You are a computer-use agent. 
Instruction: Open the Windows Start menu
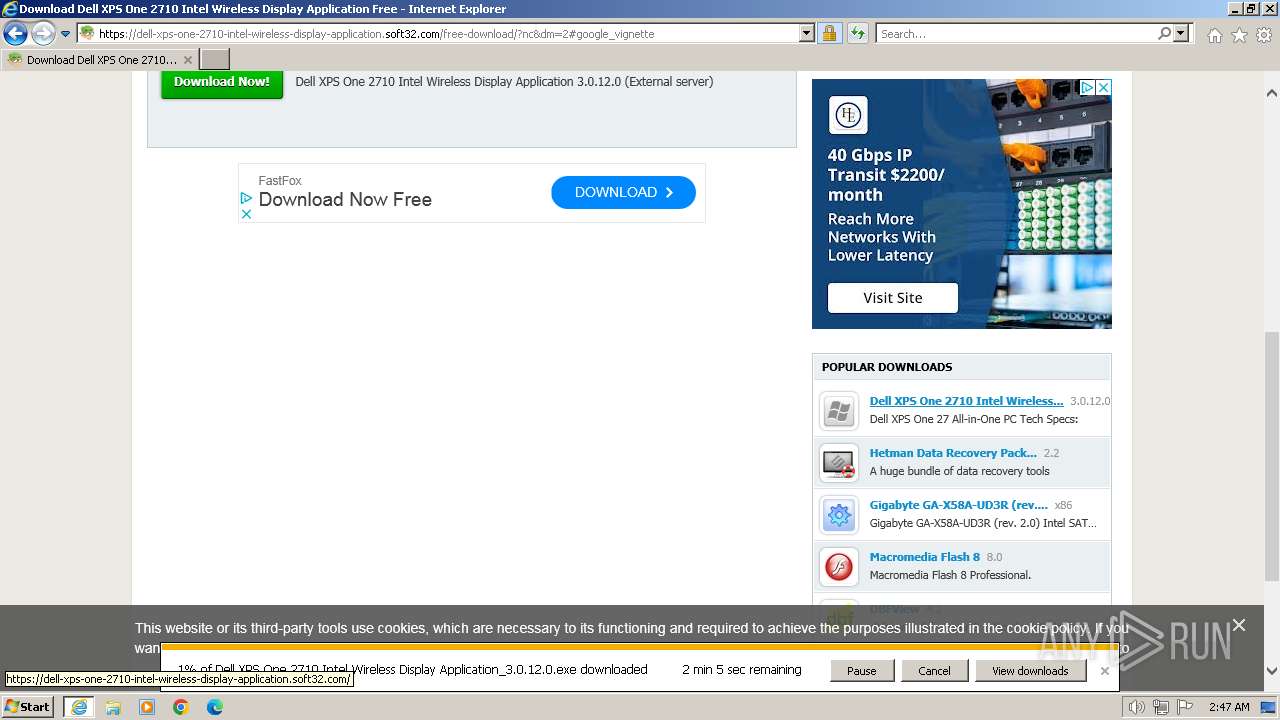(x=28, y=706)
